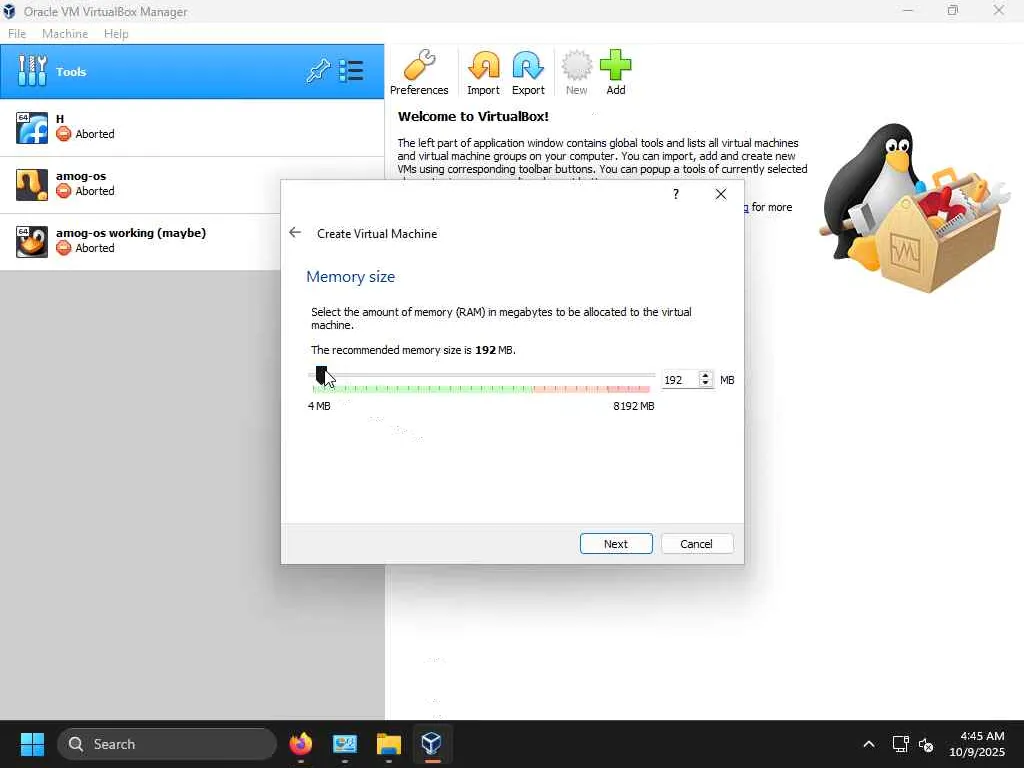The height and width of the screenshot is (768, 1024).
Task: Select the VM named H
Action: [192, 127]
